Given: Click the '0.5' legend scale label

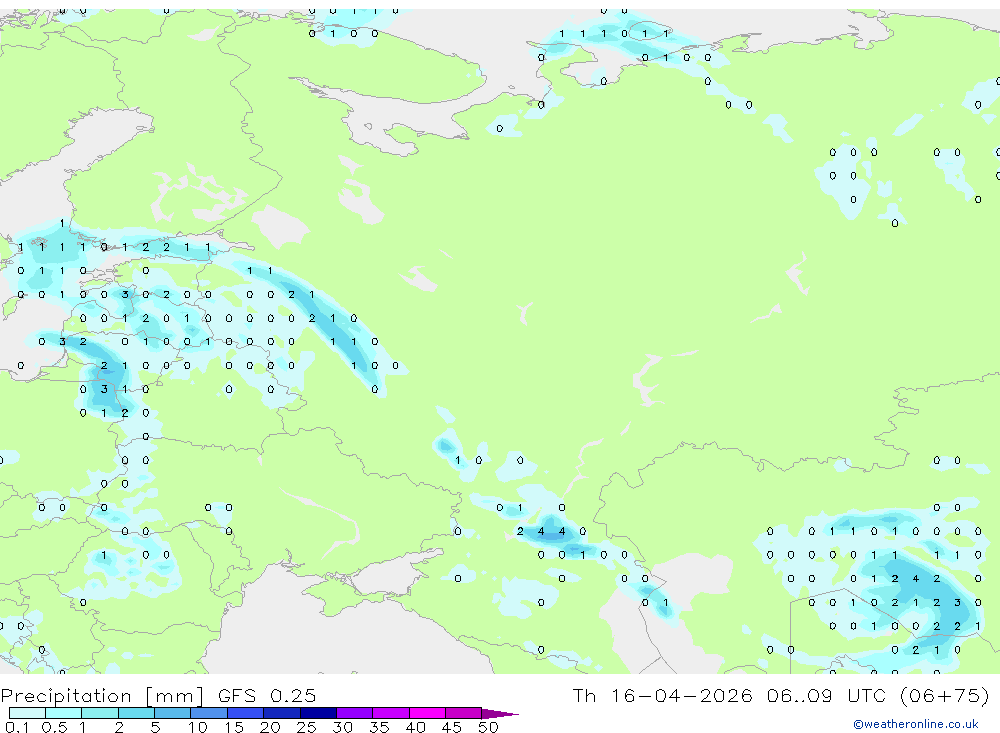Looking at the screenshot, I should tap(54, 727).
